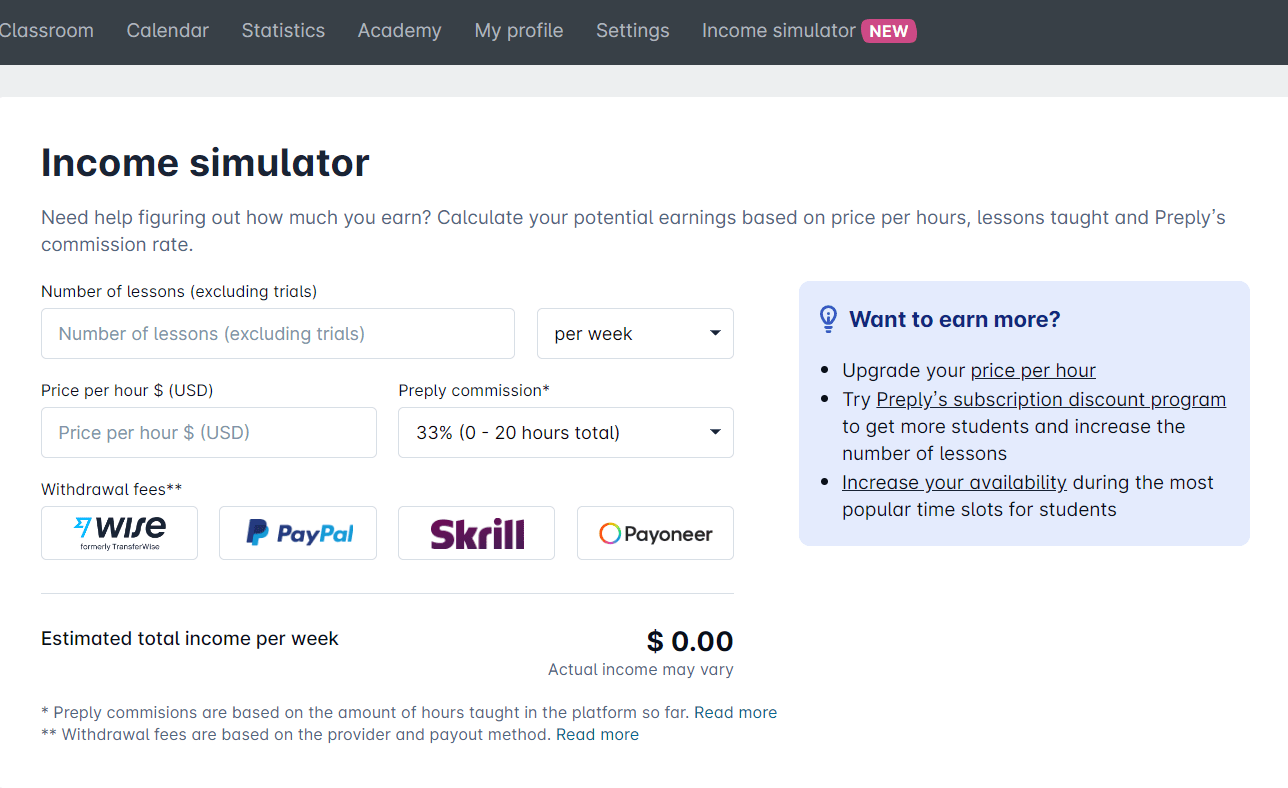Navigate to Settings in the top menu

click(633, 31)
